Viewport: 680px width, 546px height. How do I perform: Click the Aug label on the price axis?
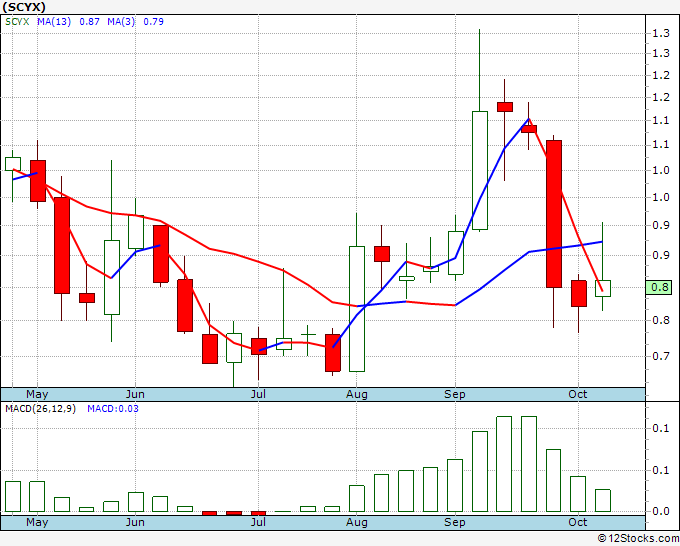point(356,394)
